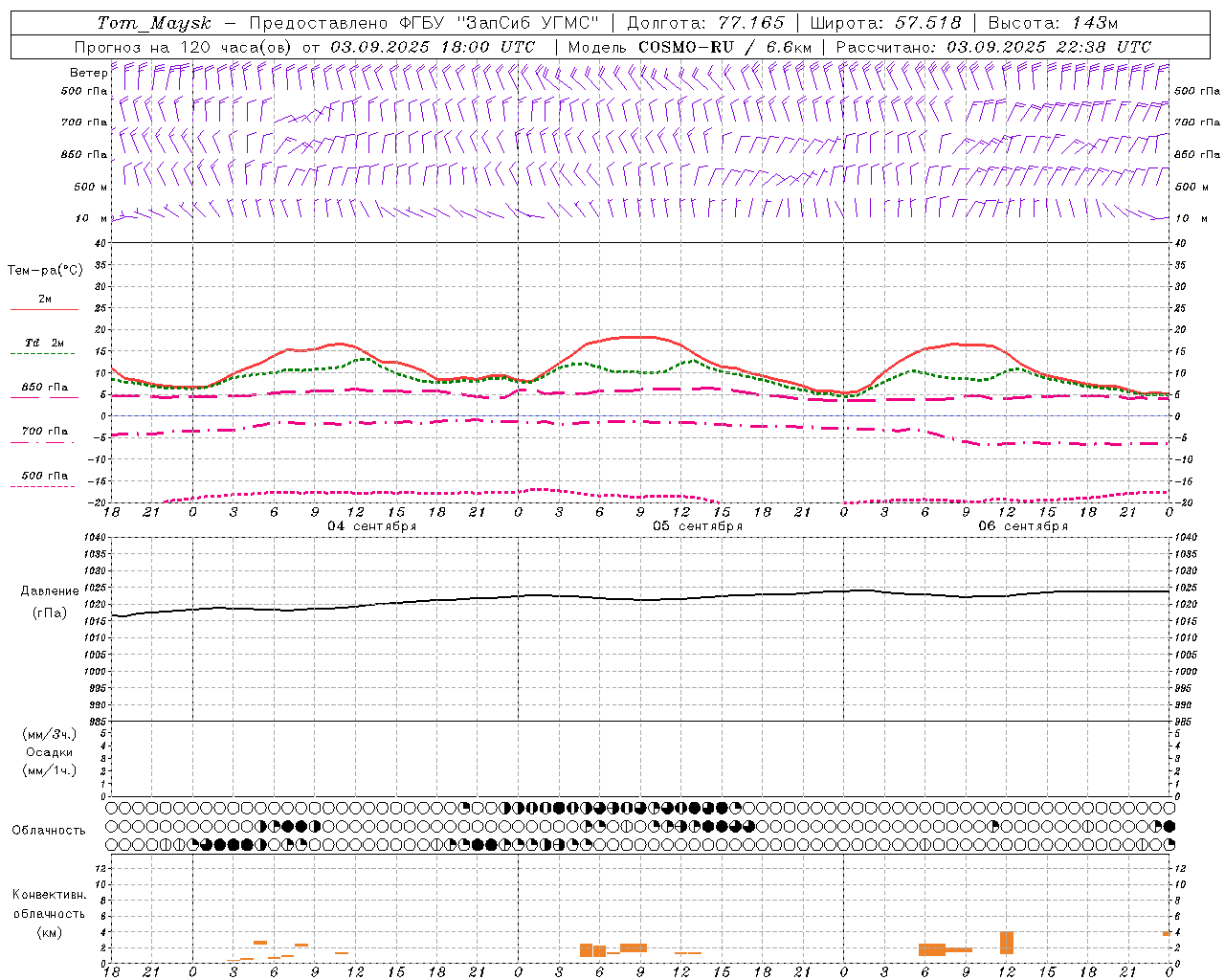Viewport: 1225px width, 980px height.
Task: Click wind level 10 м on left axis
Action: coord(91,218)
